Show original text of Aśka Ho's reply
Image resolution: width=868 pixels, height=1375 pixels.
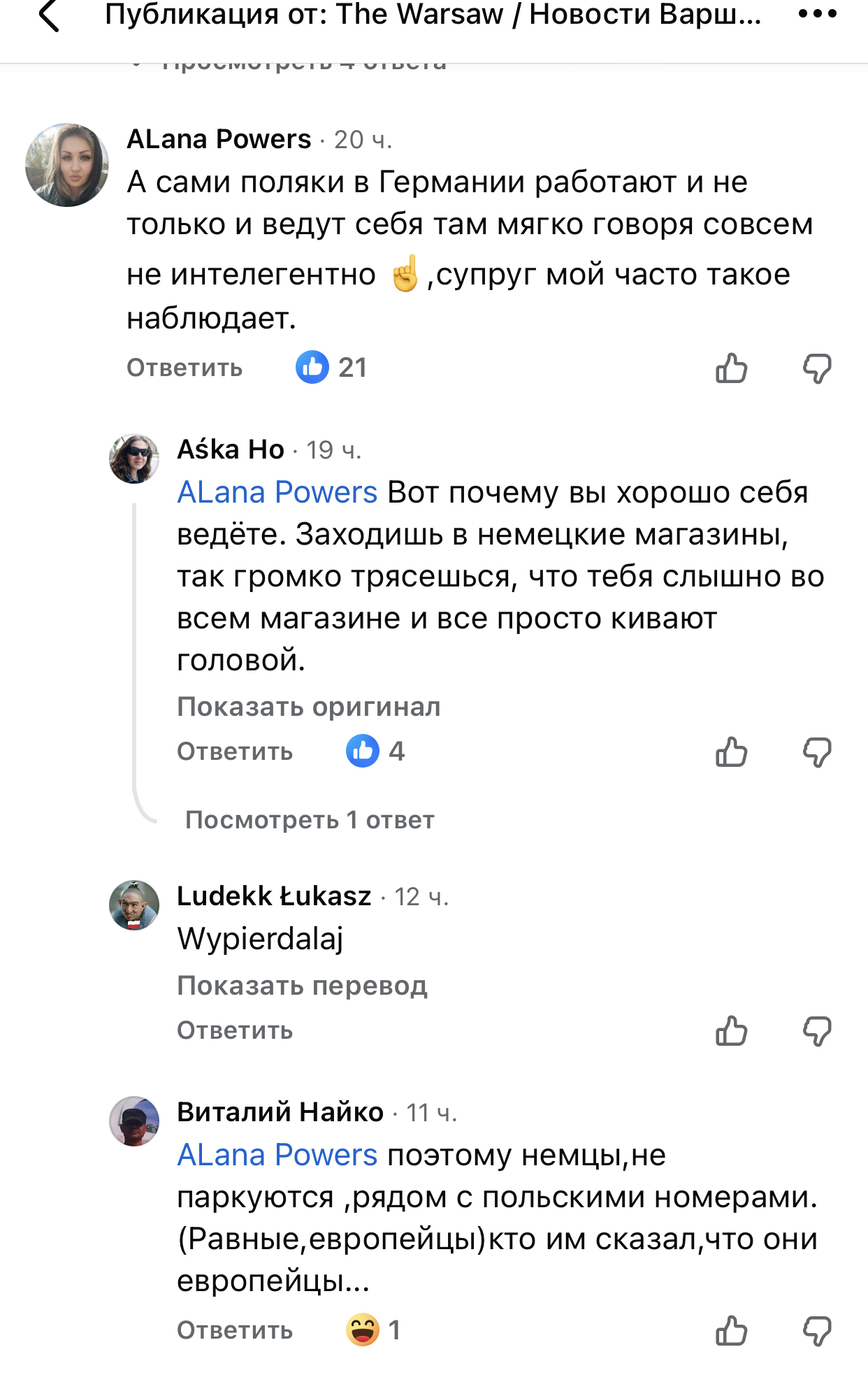click(308, 707)
